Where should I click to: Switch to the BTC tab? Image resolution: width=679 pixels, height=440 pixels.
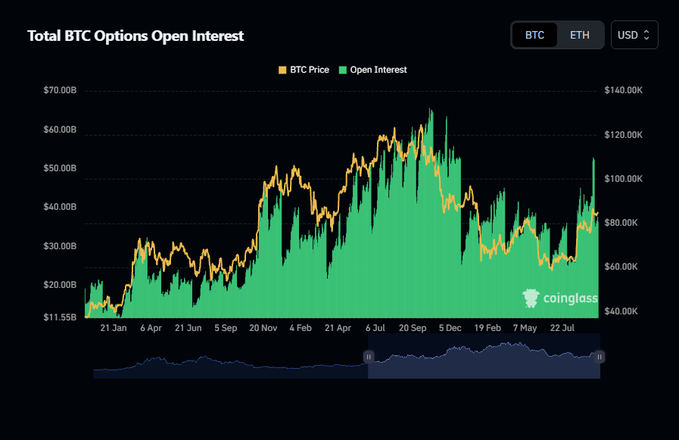coord(535,35)
